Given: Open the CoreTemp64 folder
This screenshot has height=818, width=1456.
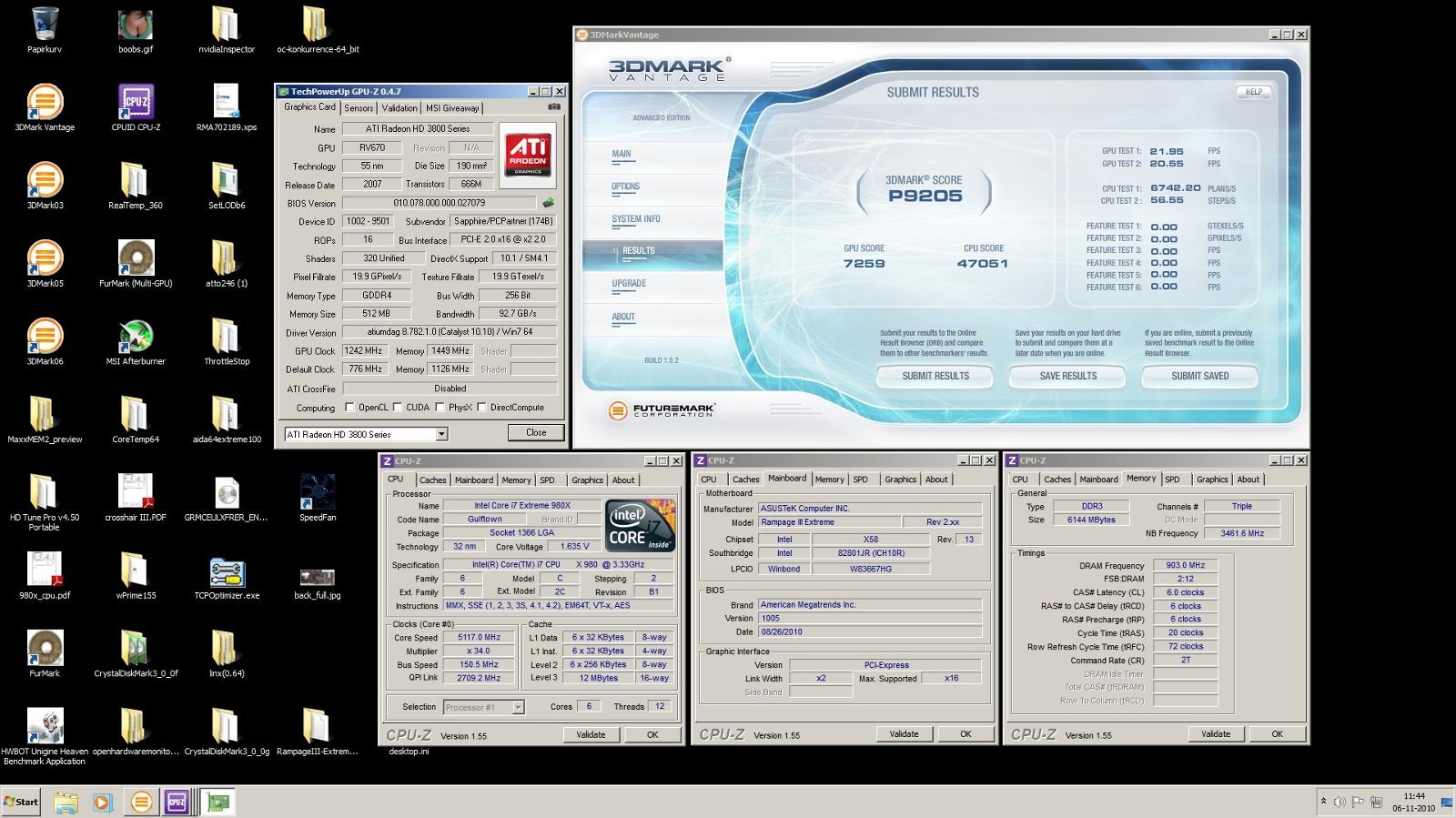Looking at the screenshot, I should click(x=136, y=419).
